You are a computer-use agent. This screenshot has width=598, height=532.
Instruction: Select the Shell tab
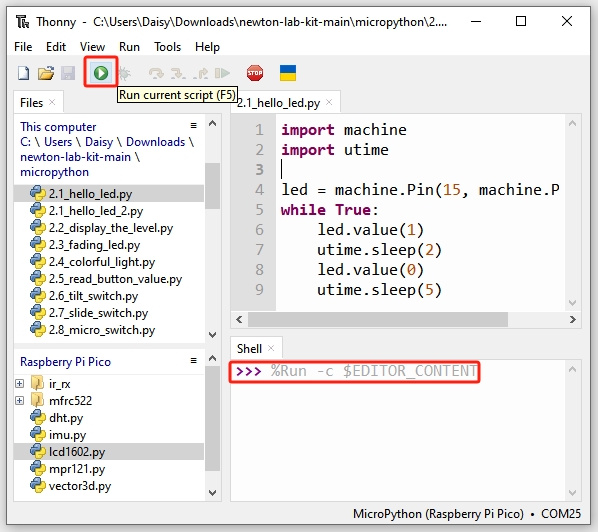point(249,349)
